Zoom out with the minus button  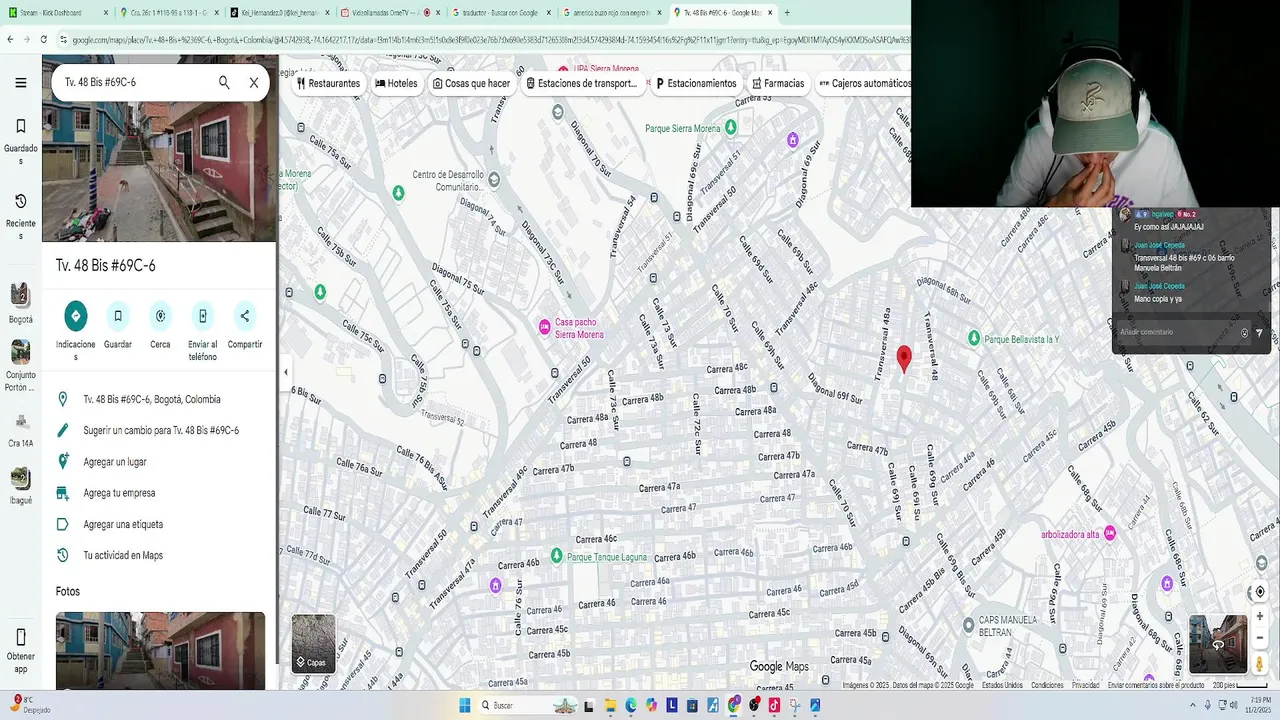pos(1260,638)
